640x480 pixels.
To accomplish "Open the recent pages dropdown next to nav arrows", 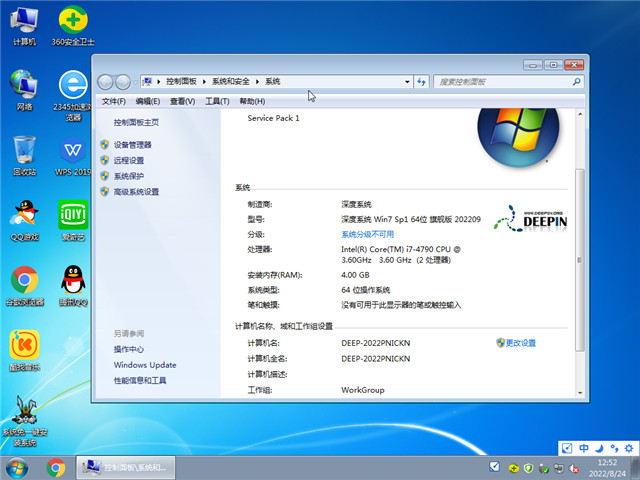I will pyautogui.click(x=135, y=82).
